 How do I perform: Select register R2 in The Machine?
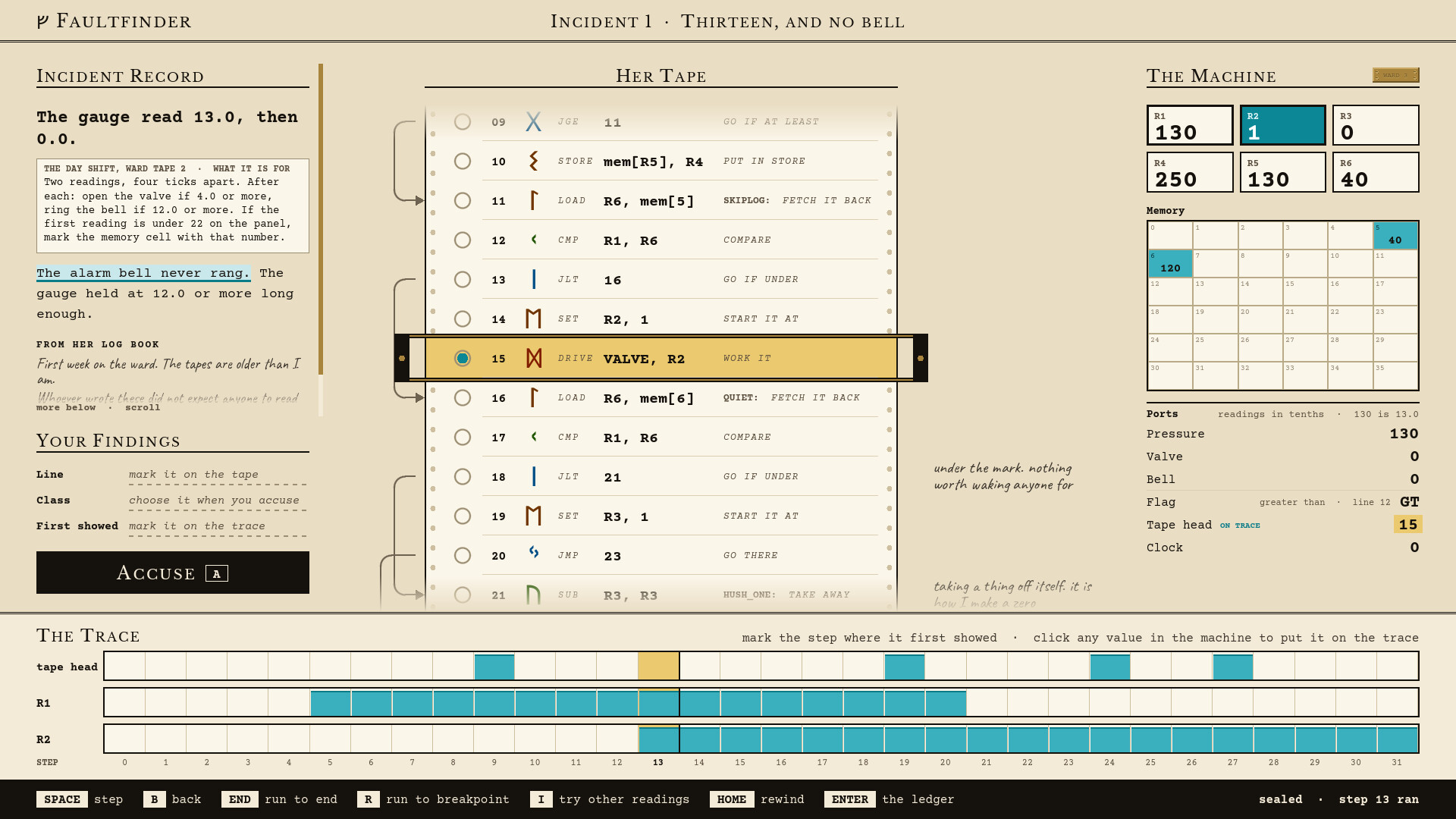click(x=1283, y=125)
